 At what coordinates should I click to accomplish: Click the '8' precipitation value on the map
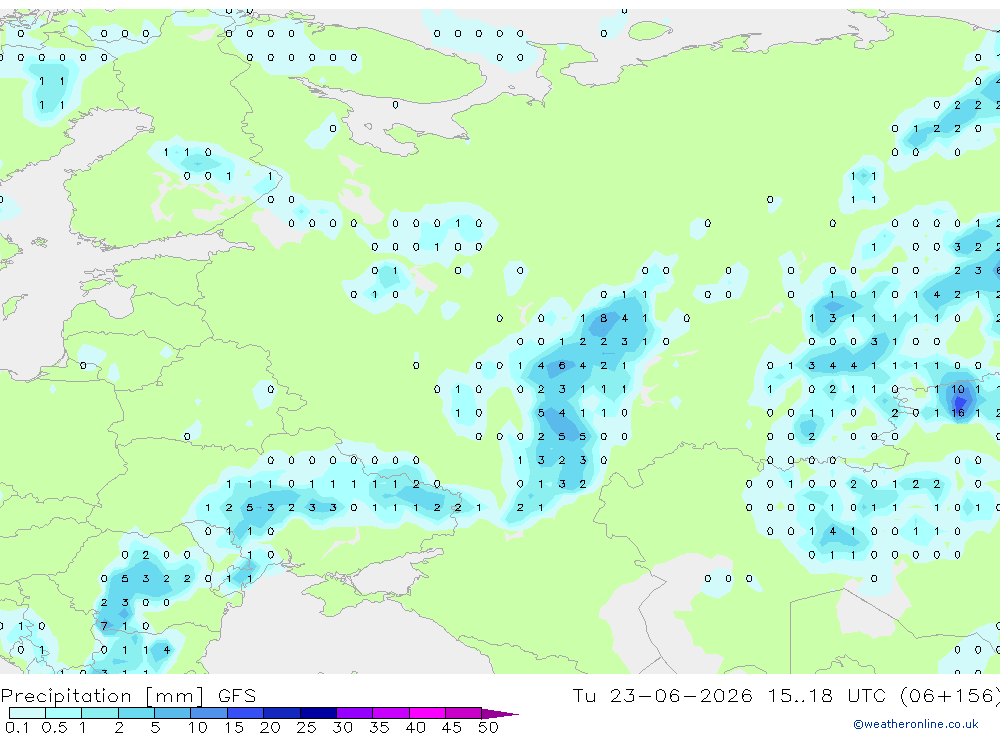point(603,318)
